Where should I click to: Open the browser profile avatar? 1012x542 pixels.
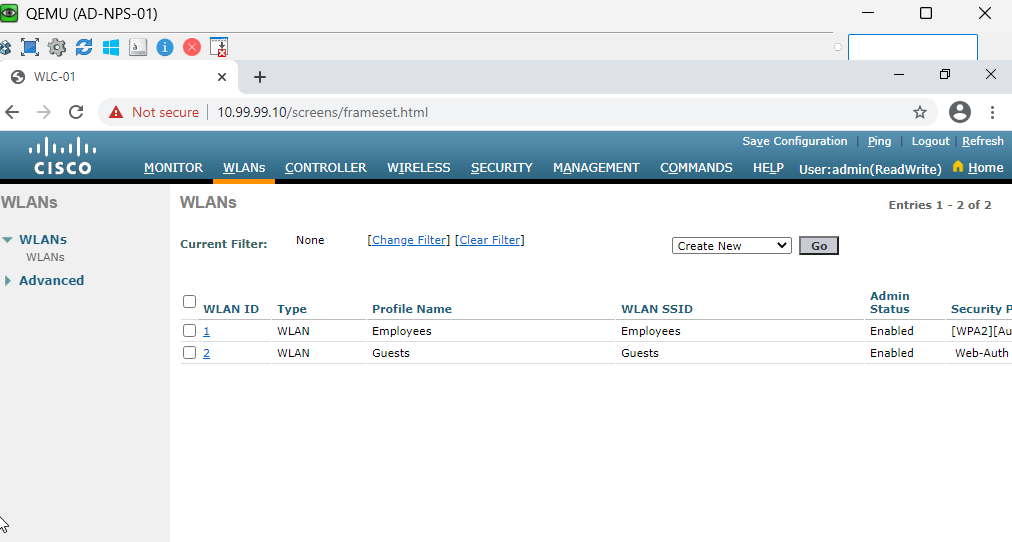960,112
